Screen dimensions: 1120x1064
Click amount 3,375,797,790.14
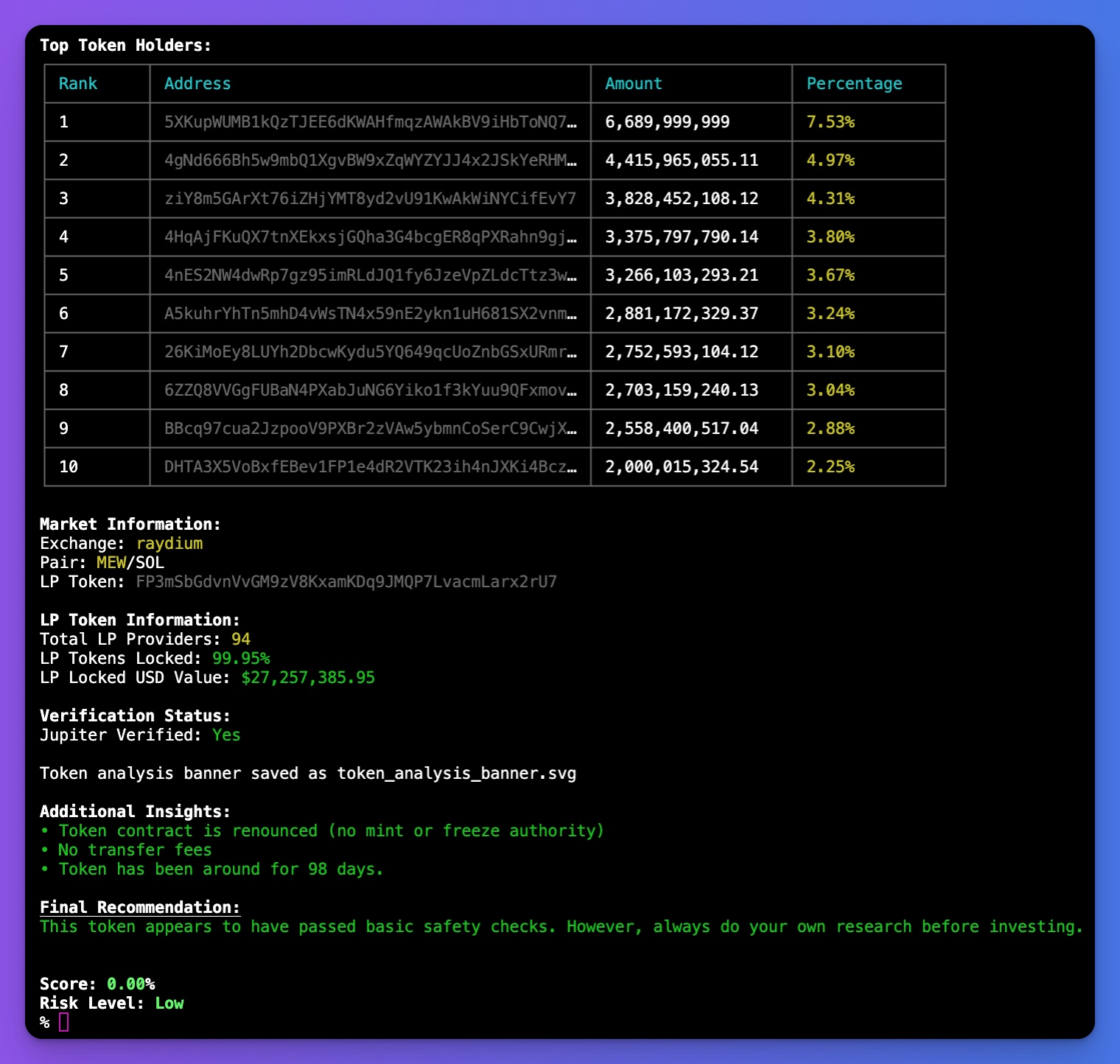coord(682,237)
